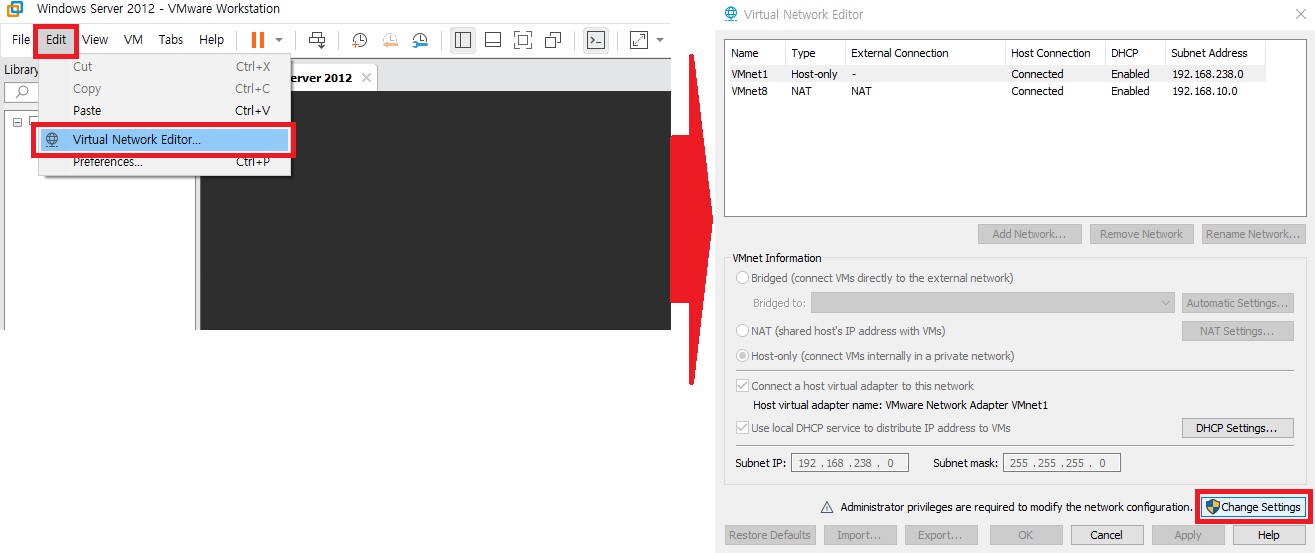Click the library search magnifier box
This screenshot has height=553, width=1315.
pos(23,92)
